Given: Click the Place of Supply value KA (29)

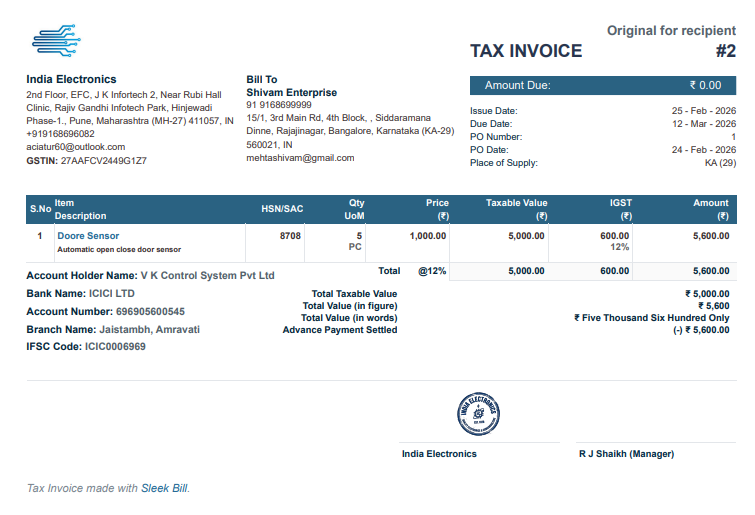Looking at the screenshot, I should point(720,163).
